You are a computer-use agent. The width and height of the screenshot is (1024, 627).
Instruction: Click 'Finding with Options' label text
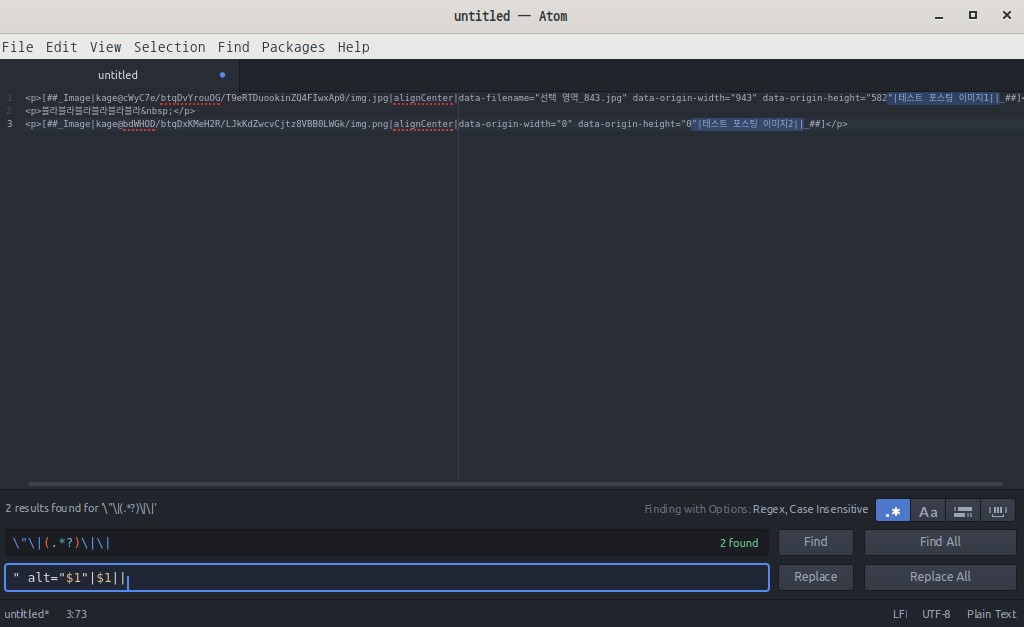(x=697, y=509)
